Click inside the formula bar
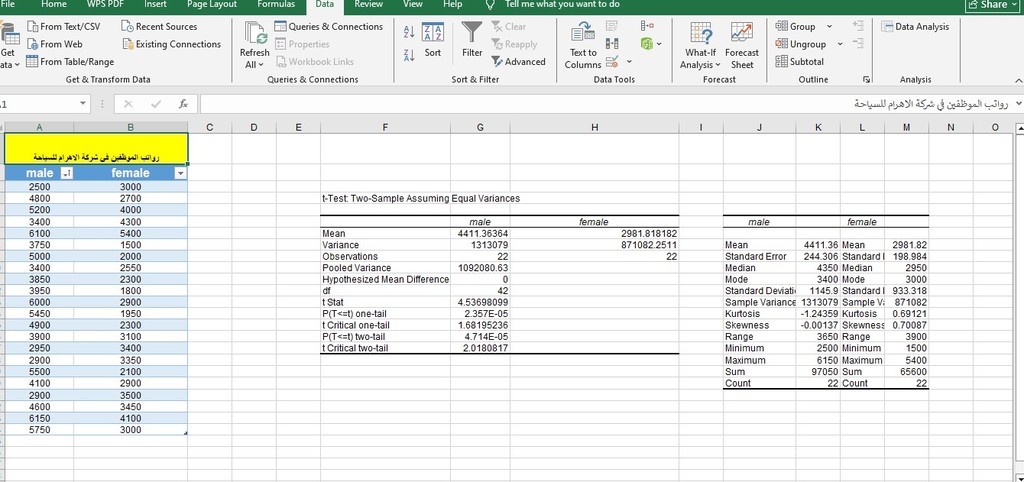 [x=600, y=103]
